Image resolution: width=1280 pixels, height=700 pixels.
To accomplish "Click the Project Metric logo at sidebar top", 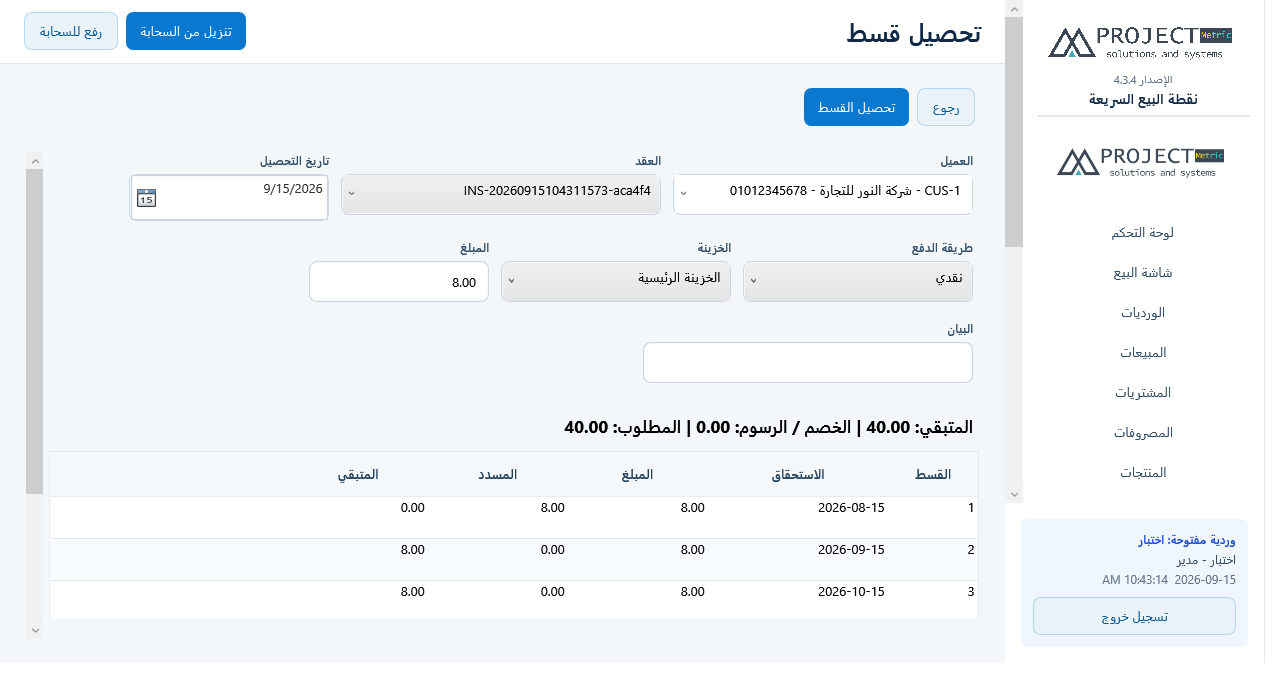I will pyautogui.click(x=1141, y=42).
